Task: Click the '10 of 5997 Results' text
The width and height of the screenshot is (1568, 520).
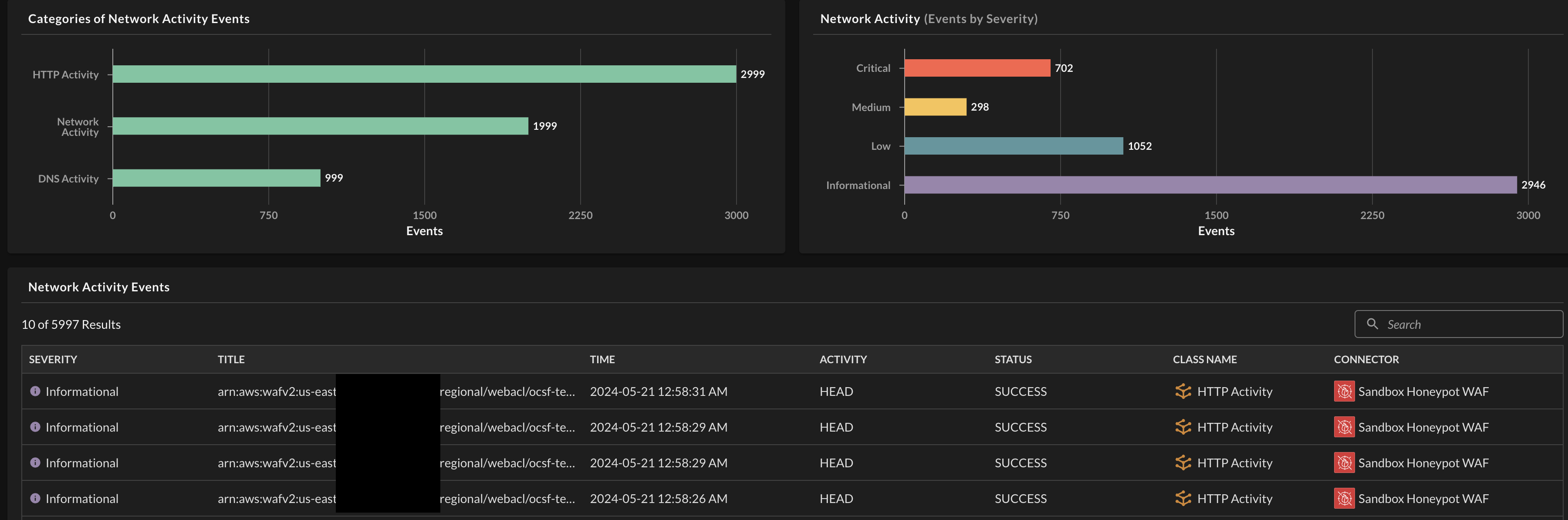Action: (x=71, y=324)
